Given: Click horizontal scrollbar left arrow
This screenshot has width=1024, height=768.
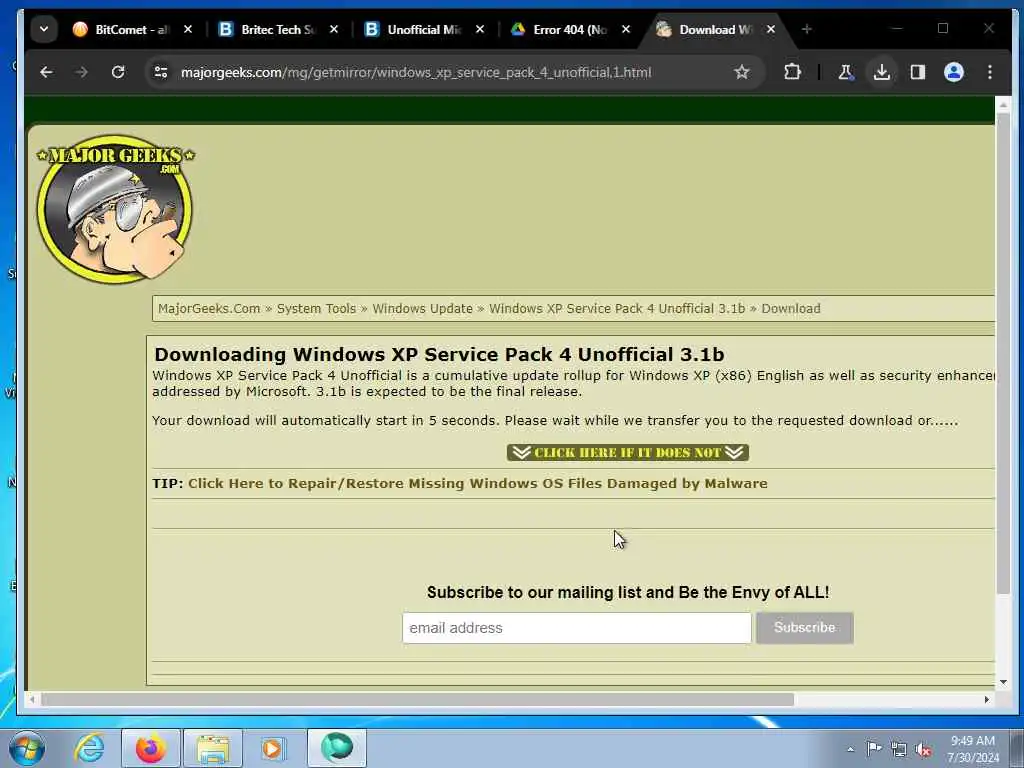Looking at the screenshot, I should click(x=32, y=699).
